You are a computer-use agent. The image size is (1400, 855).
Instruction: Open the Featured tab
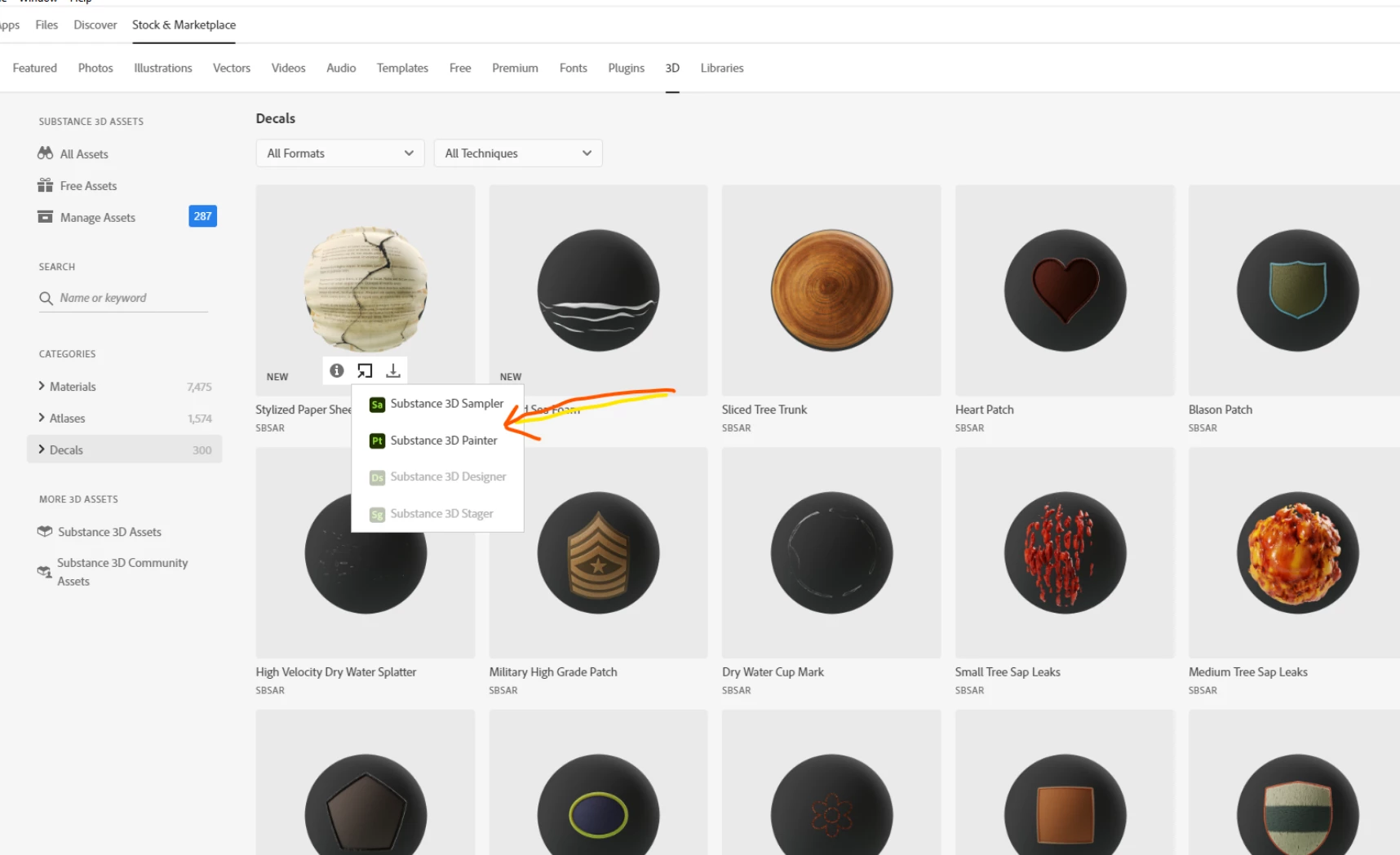click(35, 68)
